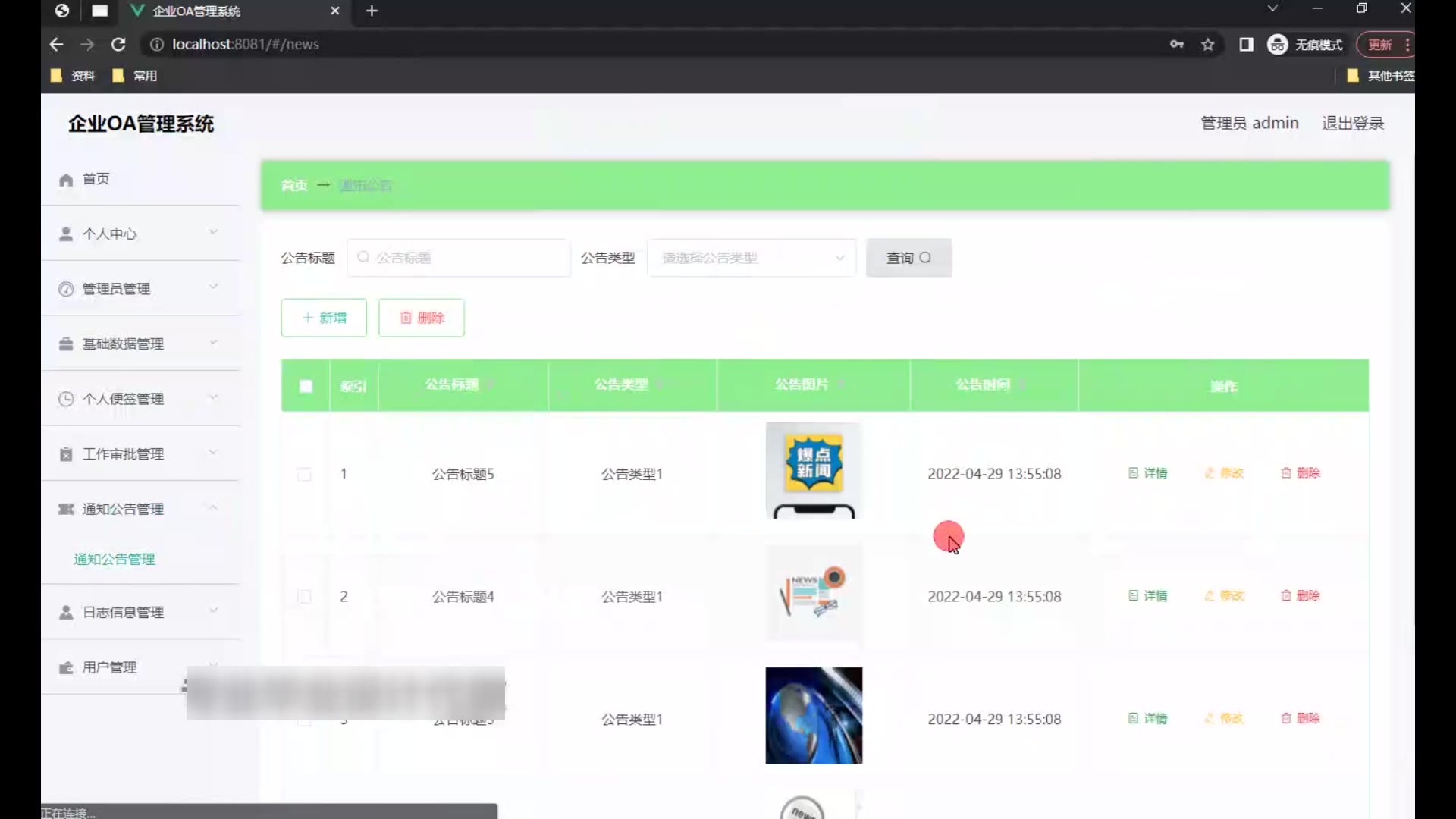Screen dimensions: 1456x819
Task: Click the 个人便签管理 clock icon
Action: pos(66,399)
